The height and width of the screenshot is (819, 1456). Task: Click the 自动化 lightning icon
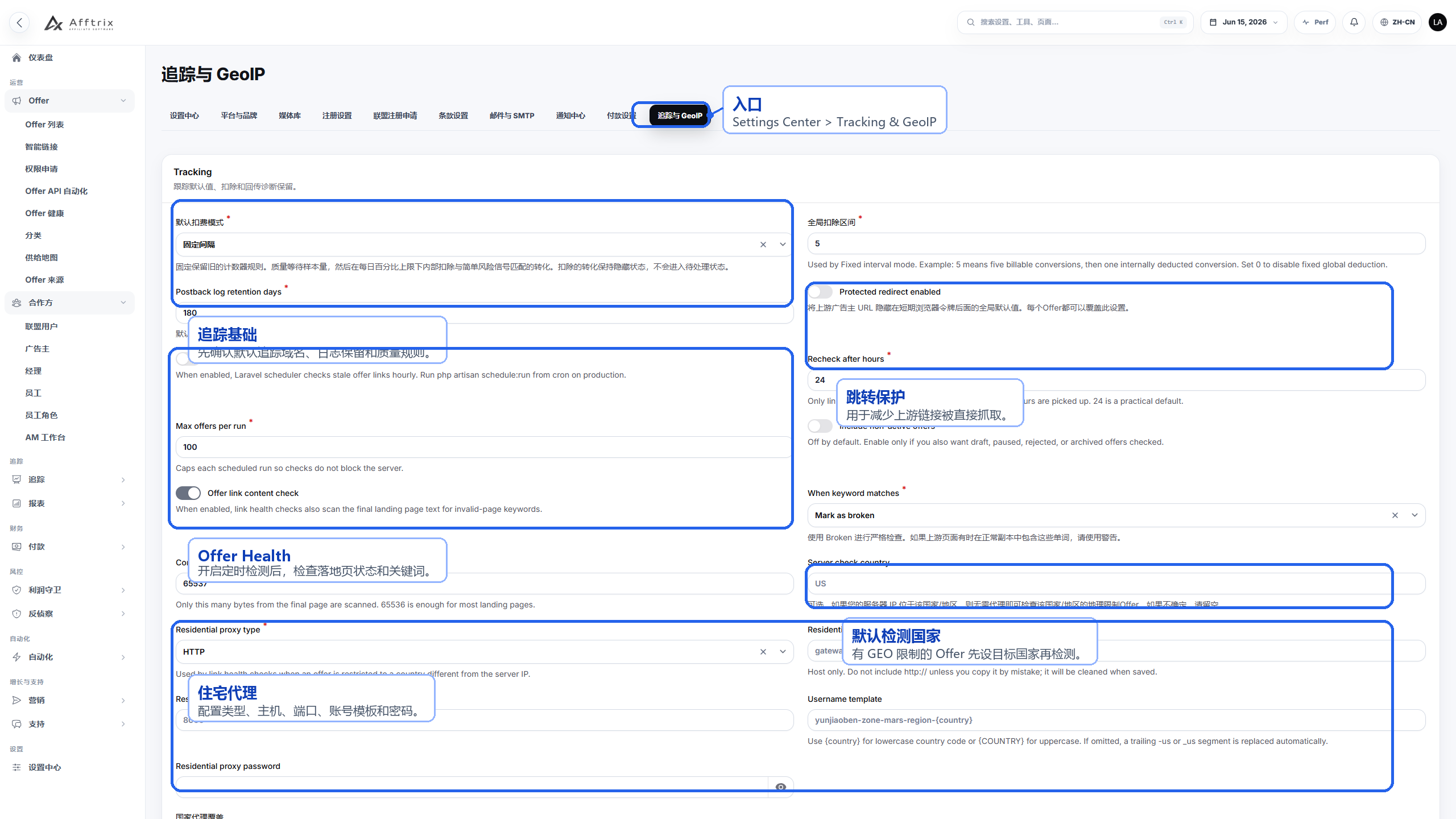point(16,657)
